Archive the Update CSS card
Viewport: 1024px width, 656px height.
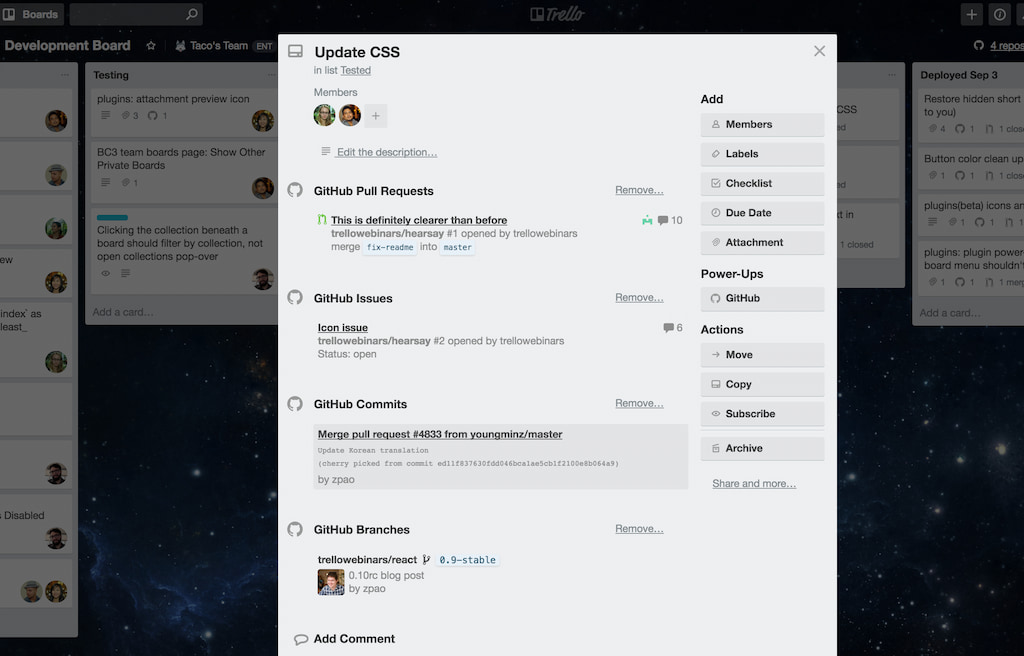tap(762, 448)
